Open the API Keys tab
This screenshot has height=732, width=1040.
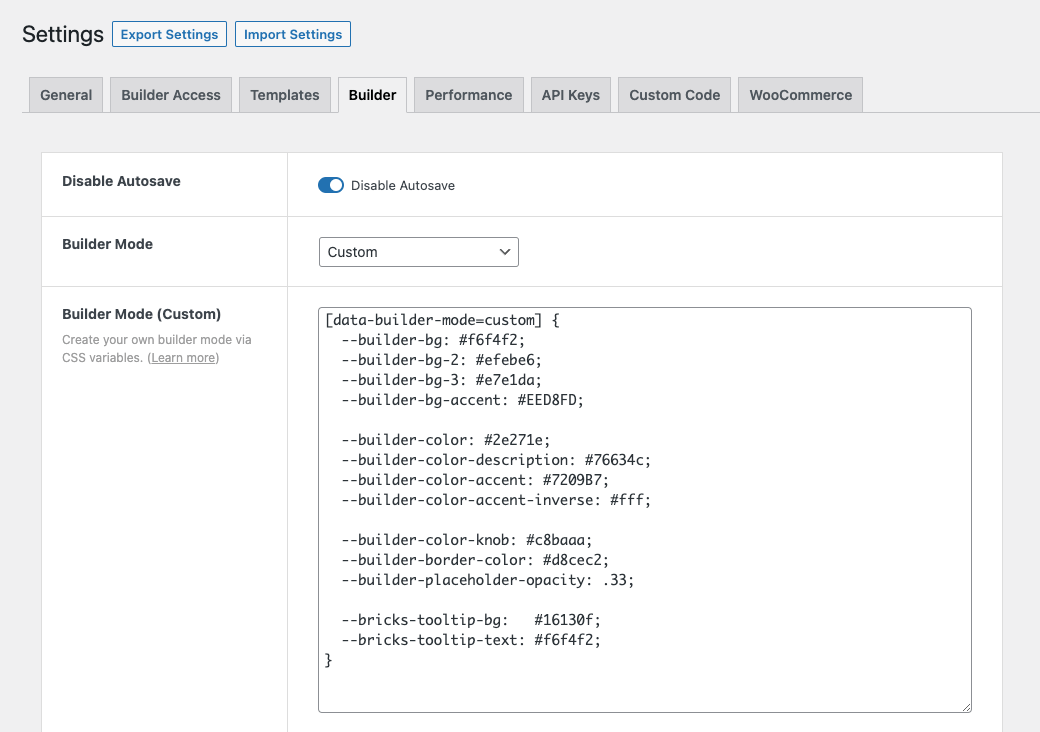[x=570, y=95]
